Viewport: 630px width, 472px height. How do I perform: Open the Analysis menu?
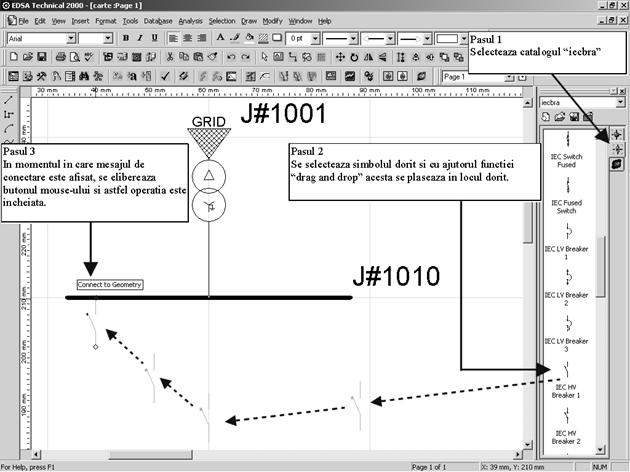(x=190, y=20)
